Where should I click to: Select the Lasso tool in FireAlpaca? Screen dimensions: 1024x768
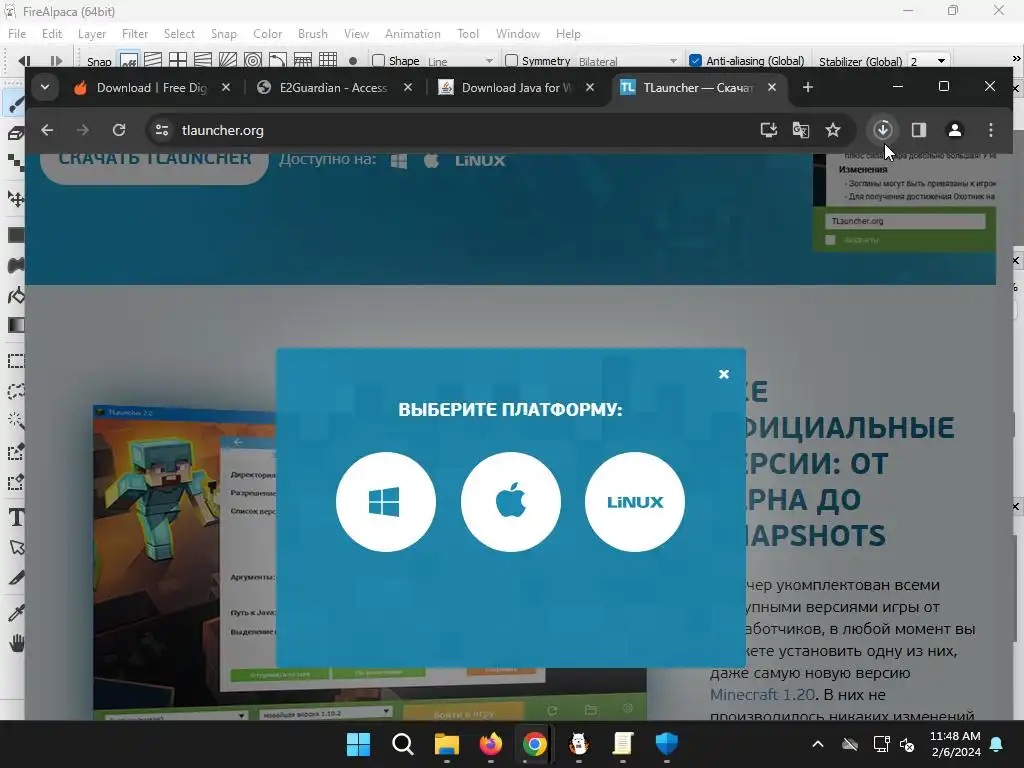14,391
